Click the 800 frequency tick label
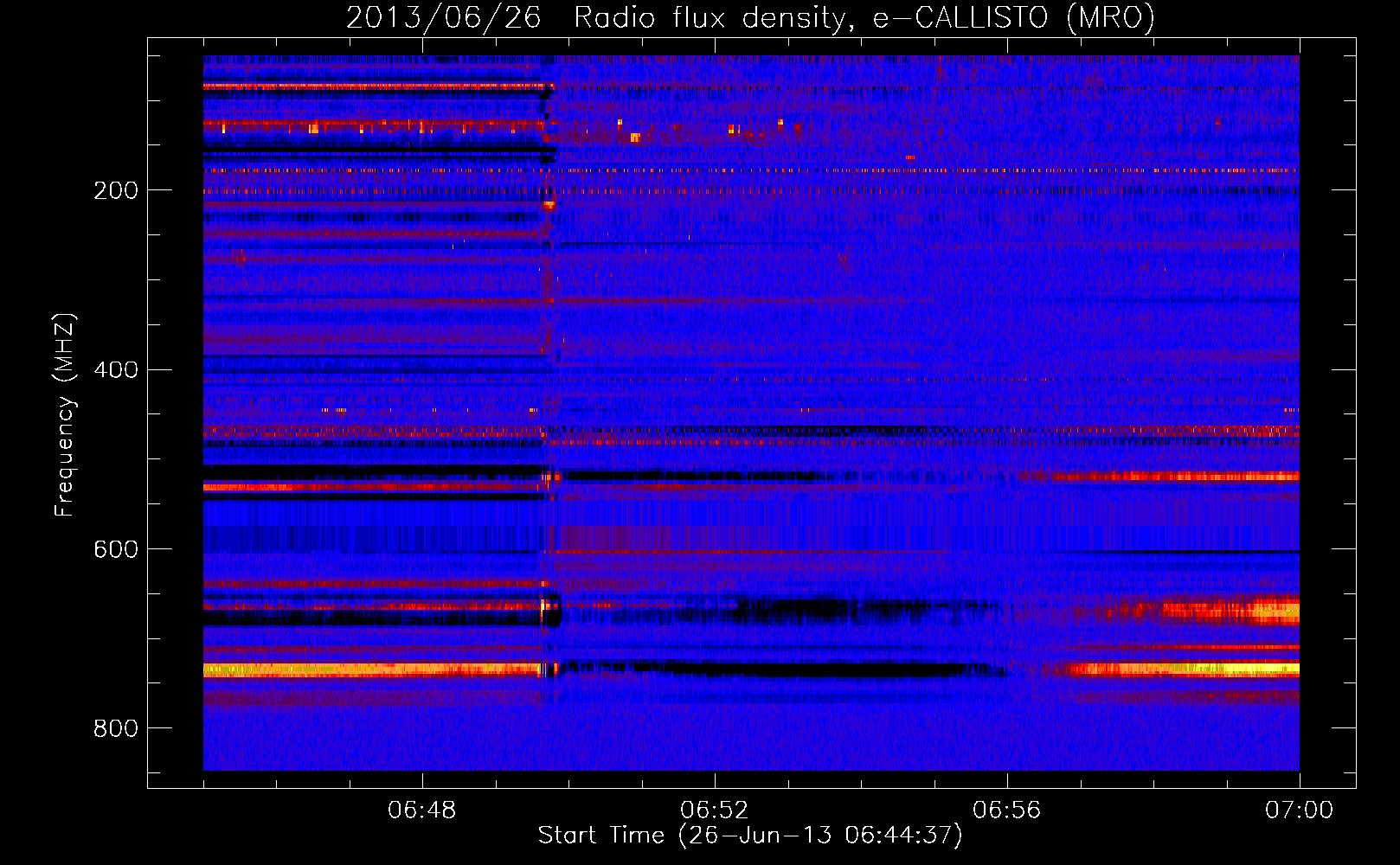This screenshot has height=865, width=1400. tap(116, 729)
